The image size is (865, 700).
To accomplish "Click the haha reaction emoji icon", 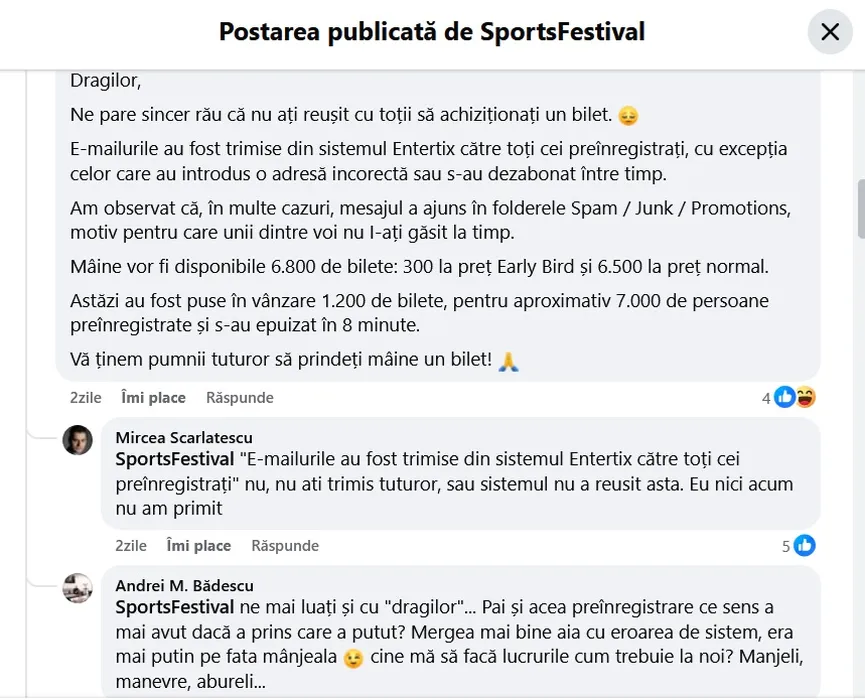I will [805, 398].
